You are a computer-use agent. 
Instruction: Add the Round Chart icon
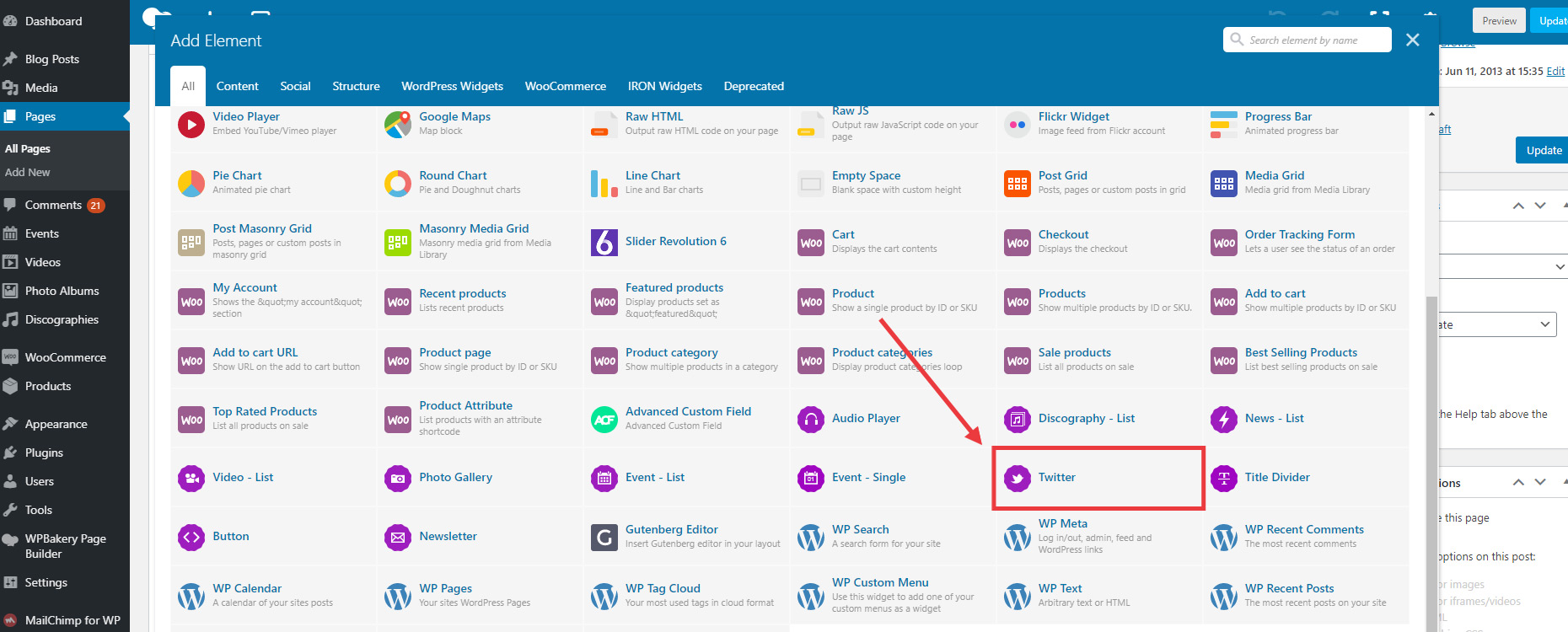tap(398, 184)
